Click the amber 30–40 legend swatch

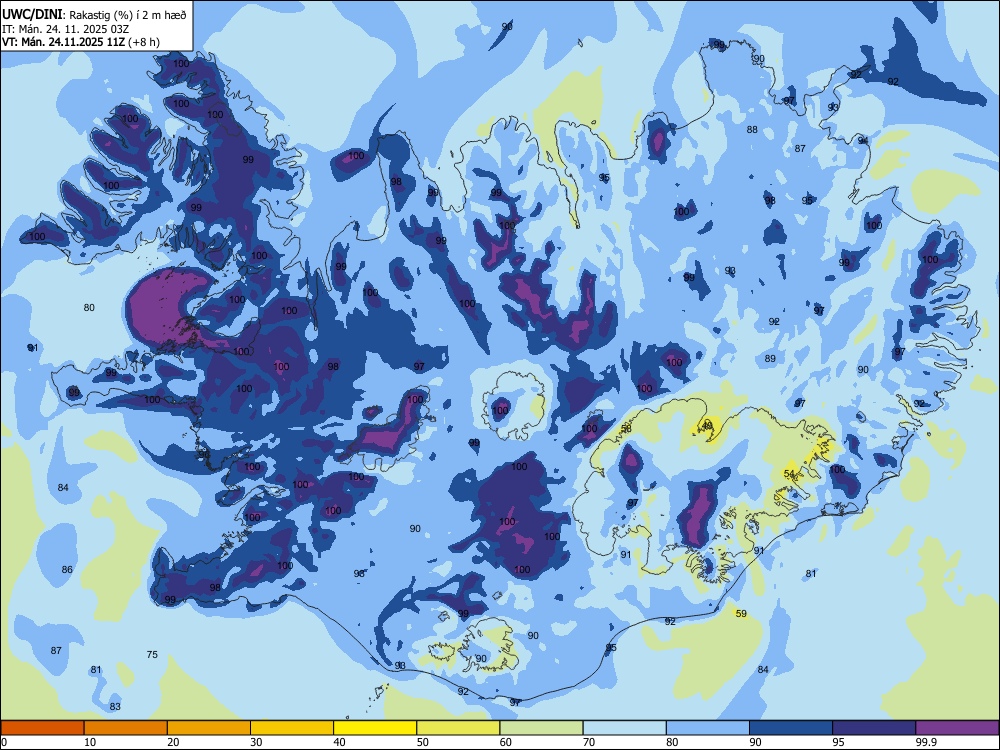click(x=292, y=728)
